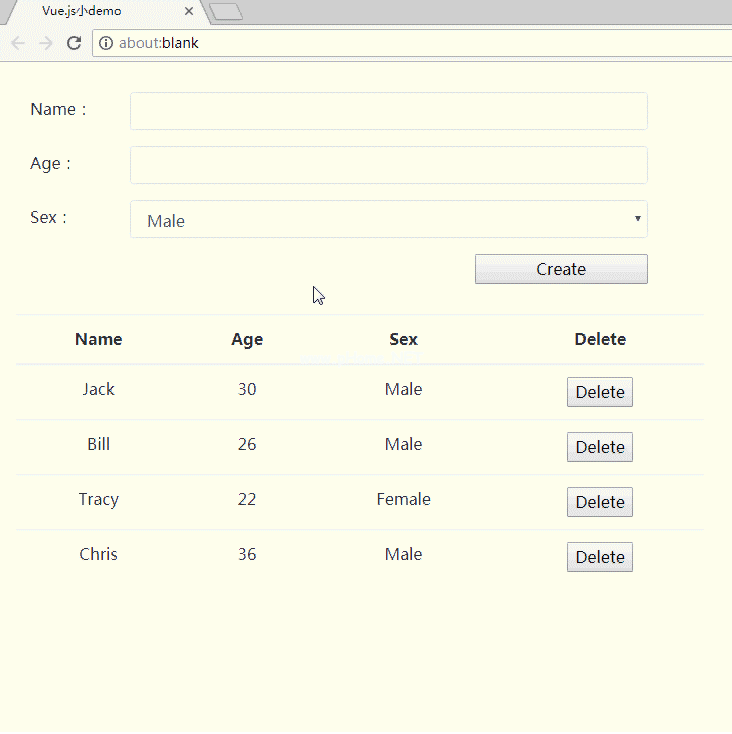This screenshot has width=732, height=734.
Task: Click the age value 22
Action: click(x=247, y=499)
